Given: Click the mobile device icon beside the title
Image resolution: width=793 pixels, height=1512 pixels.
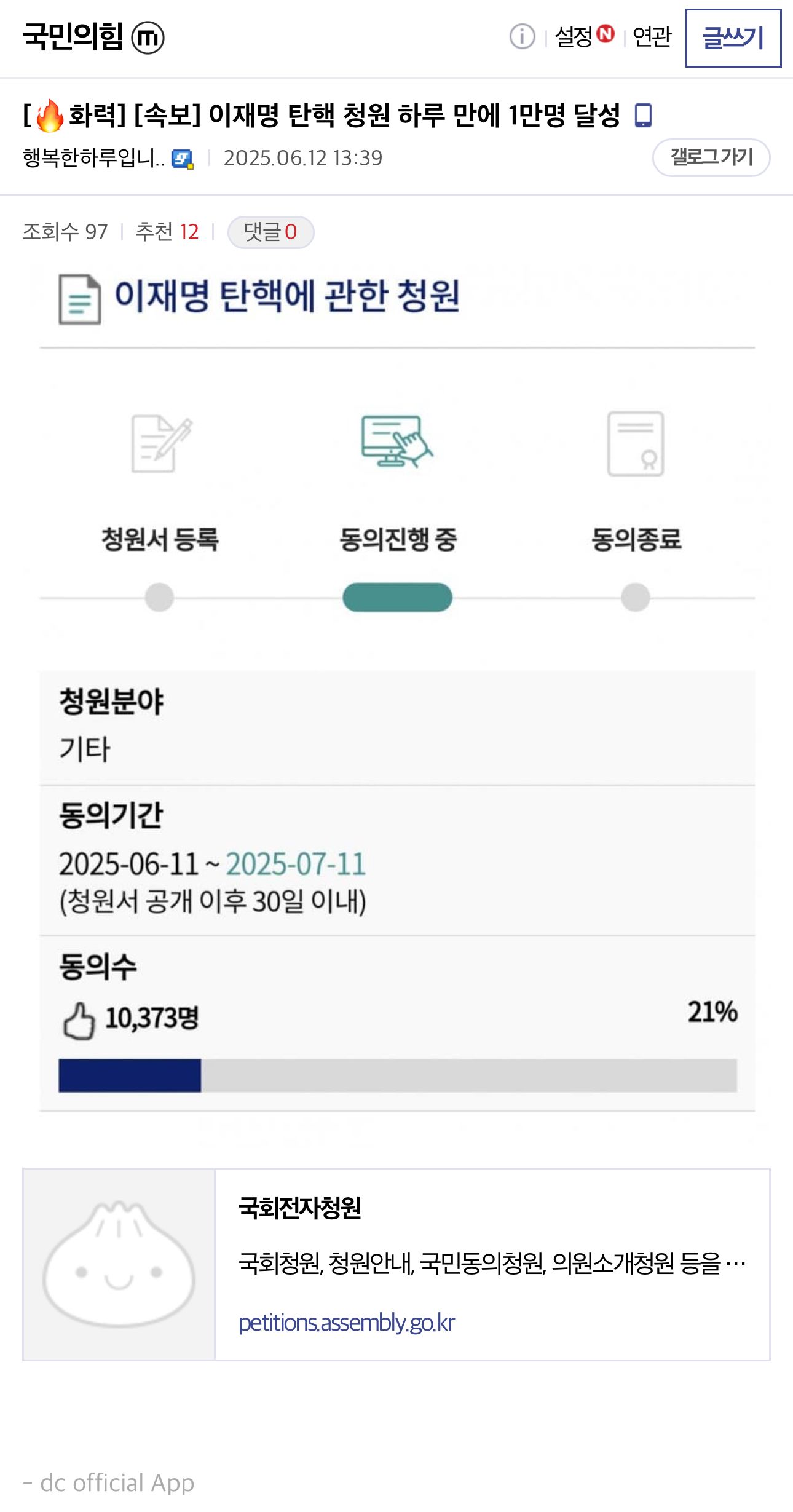Looking at the screenshot, I should 643,115.
